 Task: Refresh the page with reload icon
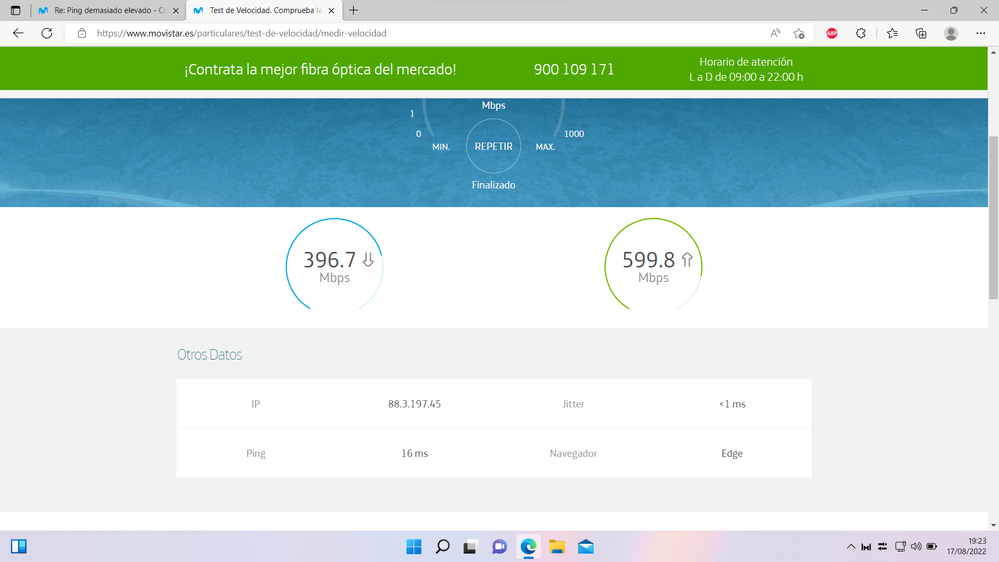(46, 33)
